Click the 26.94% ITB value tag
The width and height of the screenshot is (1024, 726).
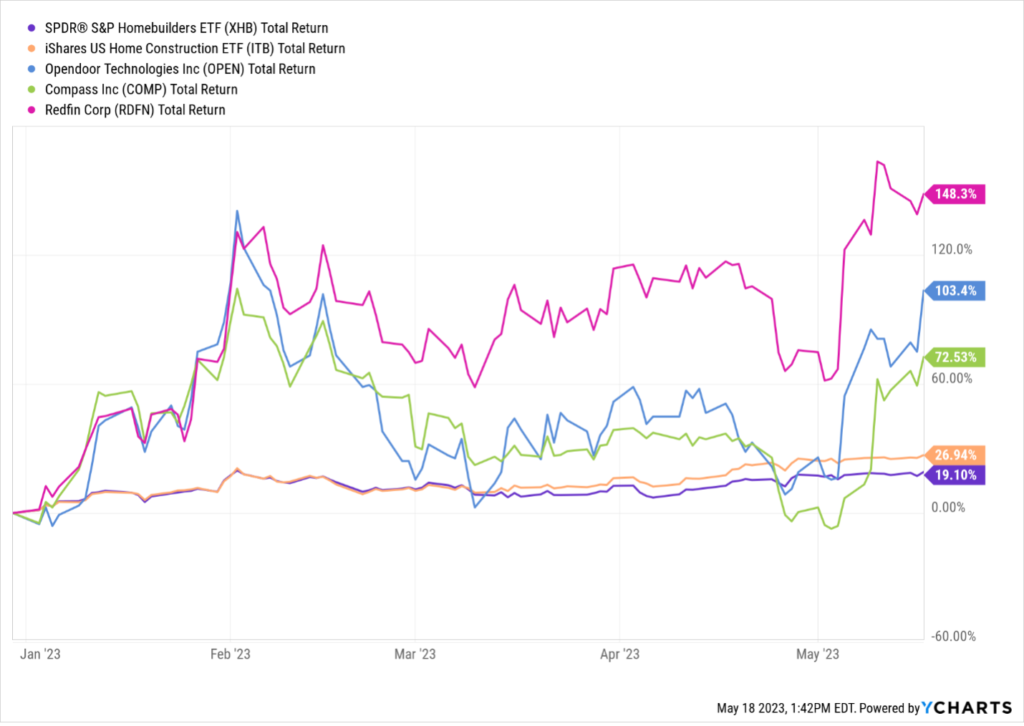(x=959, y=454)
